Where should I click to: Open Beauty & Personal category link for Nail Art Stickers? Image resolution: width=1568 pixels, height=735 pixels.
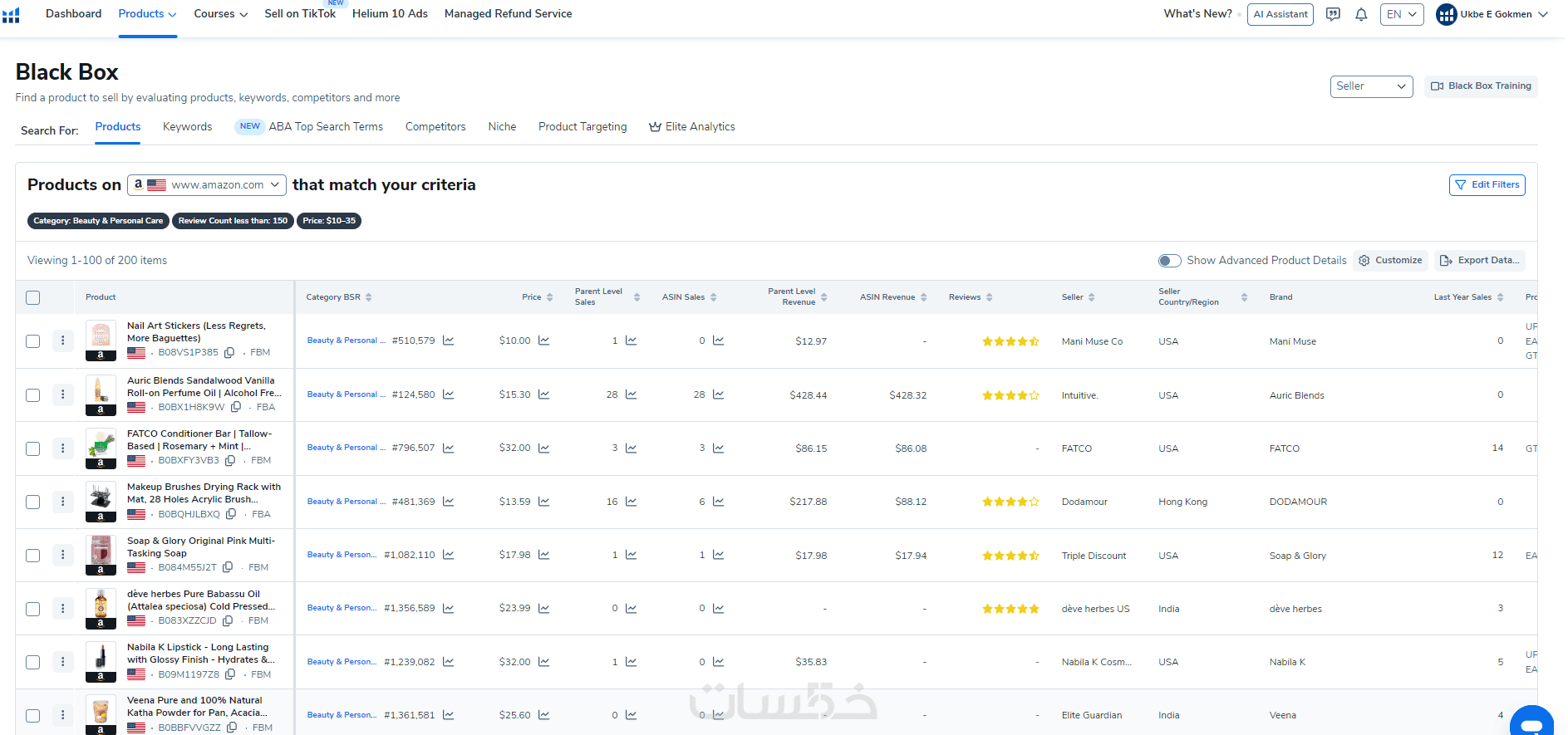point(347,341)
